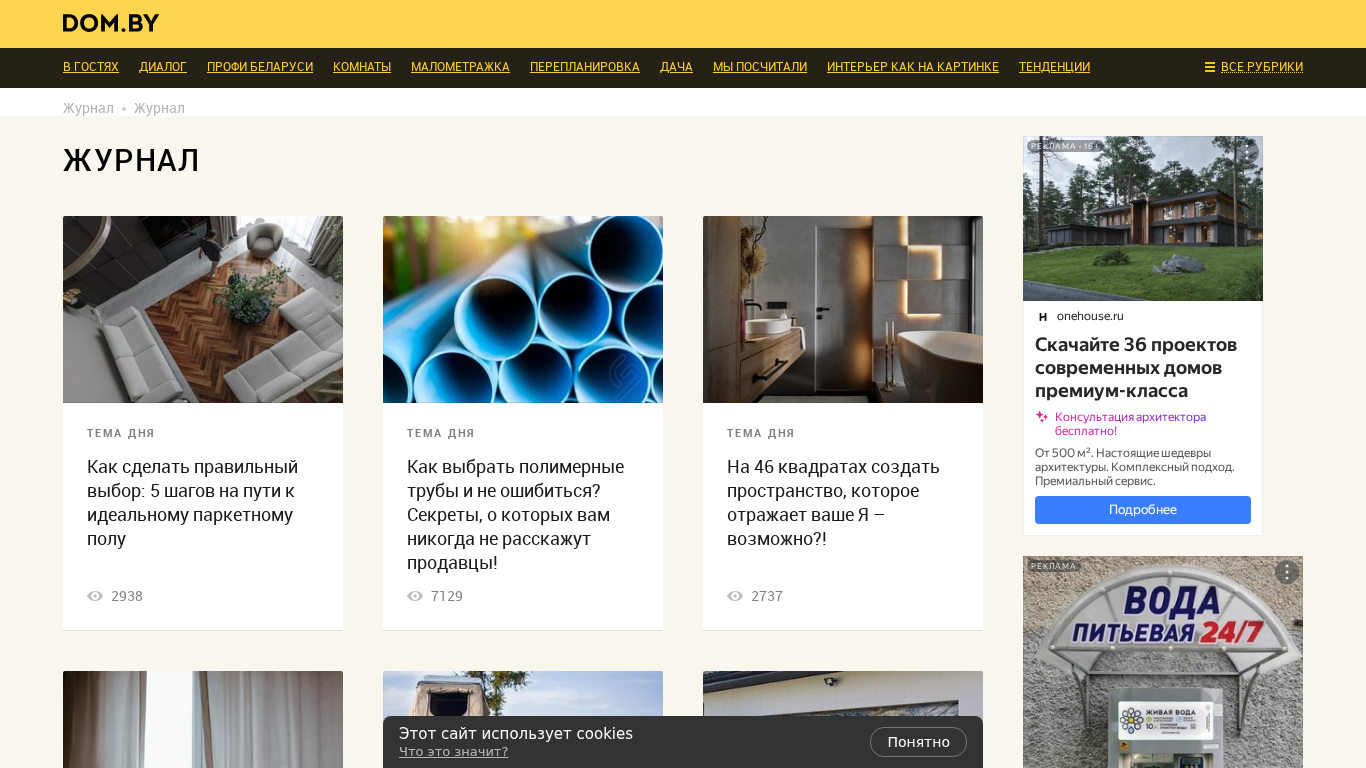This screenshot has height=768, width=1366.
Task: Go to the Диалог section
Action: pos(163,67)
